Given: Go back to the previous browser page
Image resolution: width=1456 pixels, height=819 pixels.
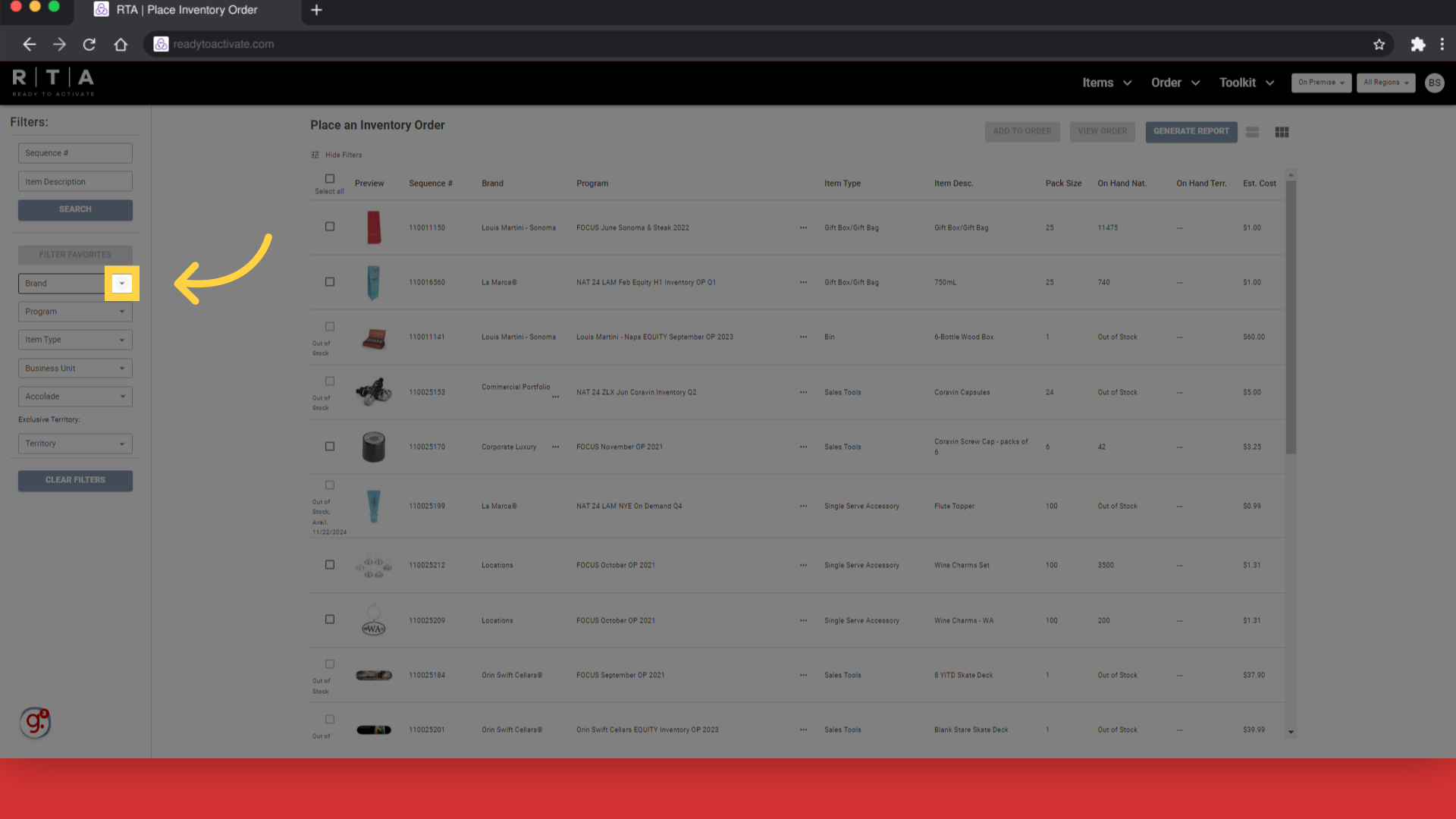Looking at the screenshot, I should (x=29, y=44).
